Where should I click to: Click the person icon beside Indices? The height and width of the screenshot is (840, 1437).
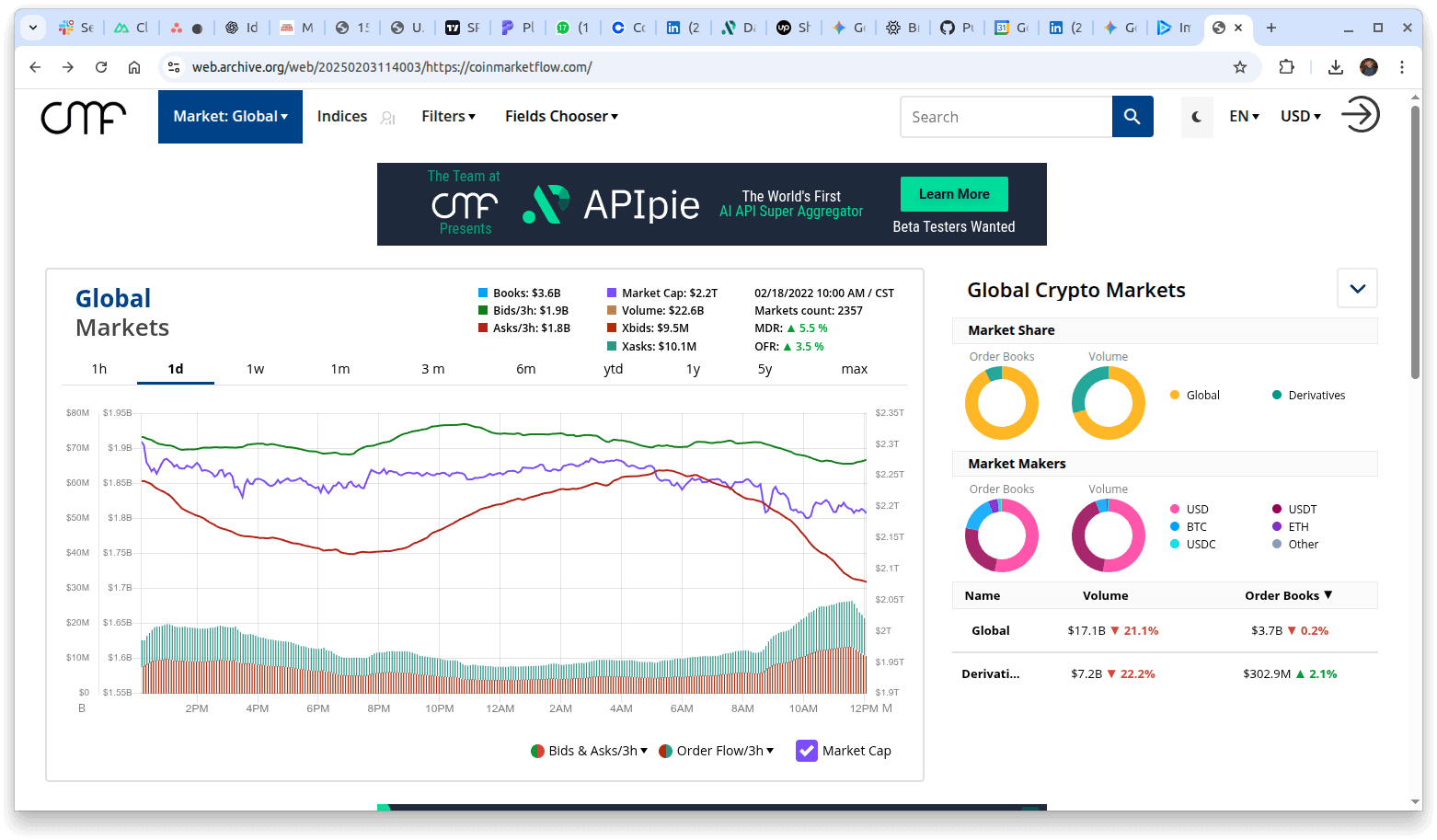pos(387,118)
